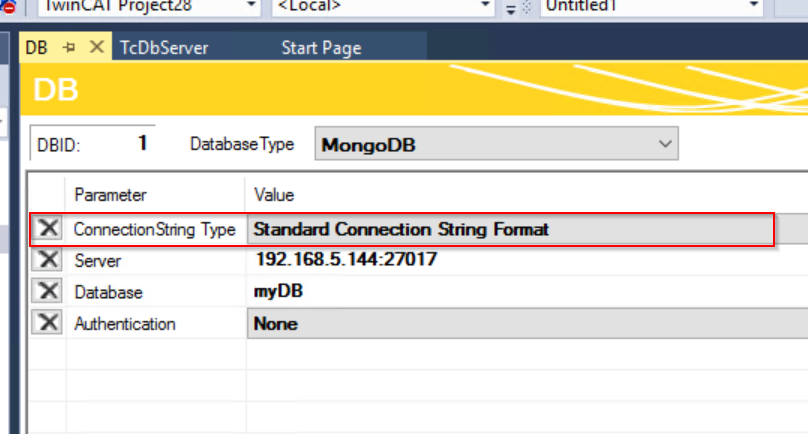Click the Parameter column header

[110, 195]
